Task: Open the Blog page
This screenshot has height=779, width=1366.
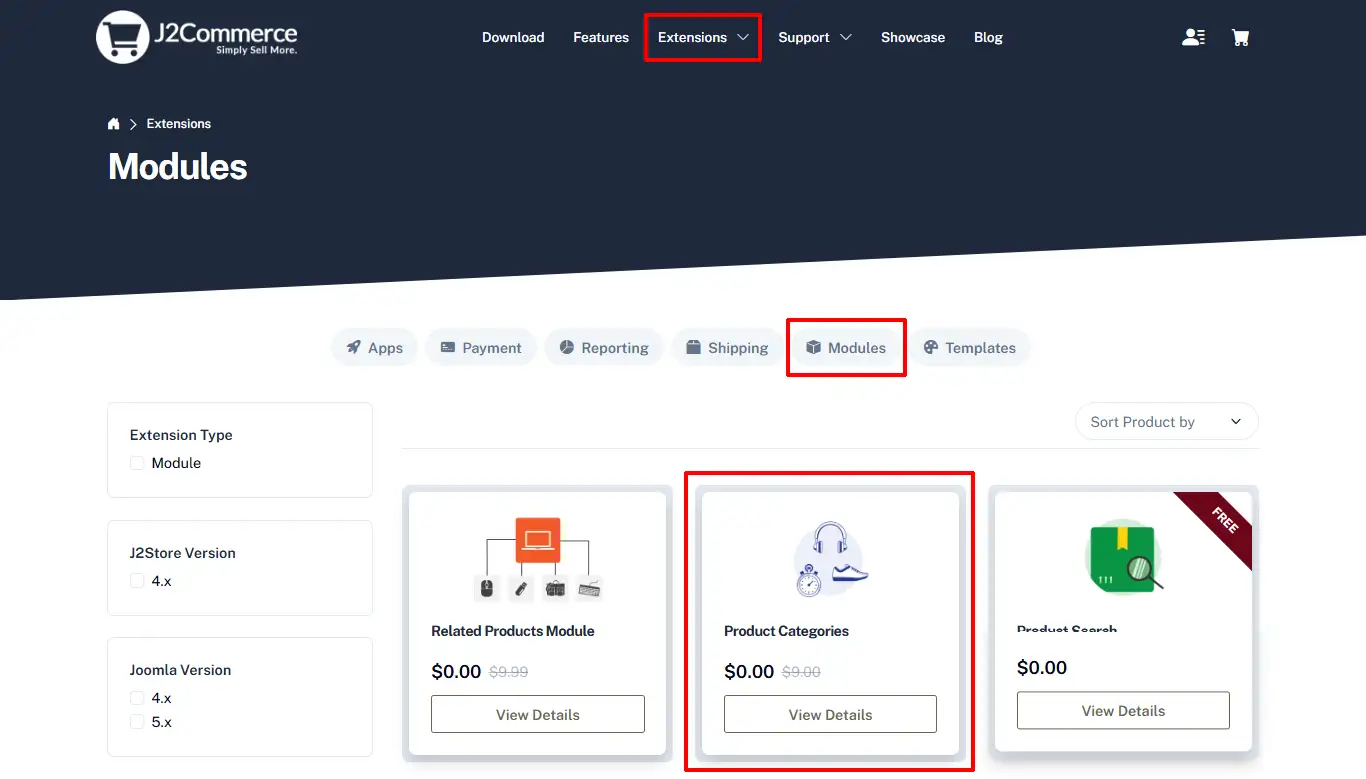Action: [988, 37]
